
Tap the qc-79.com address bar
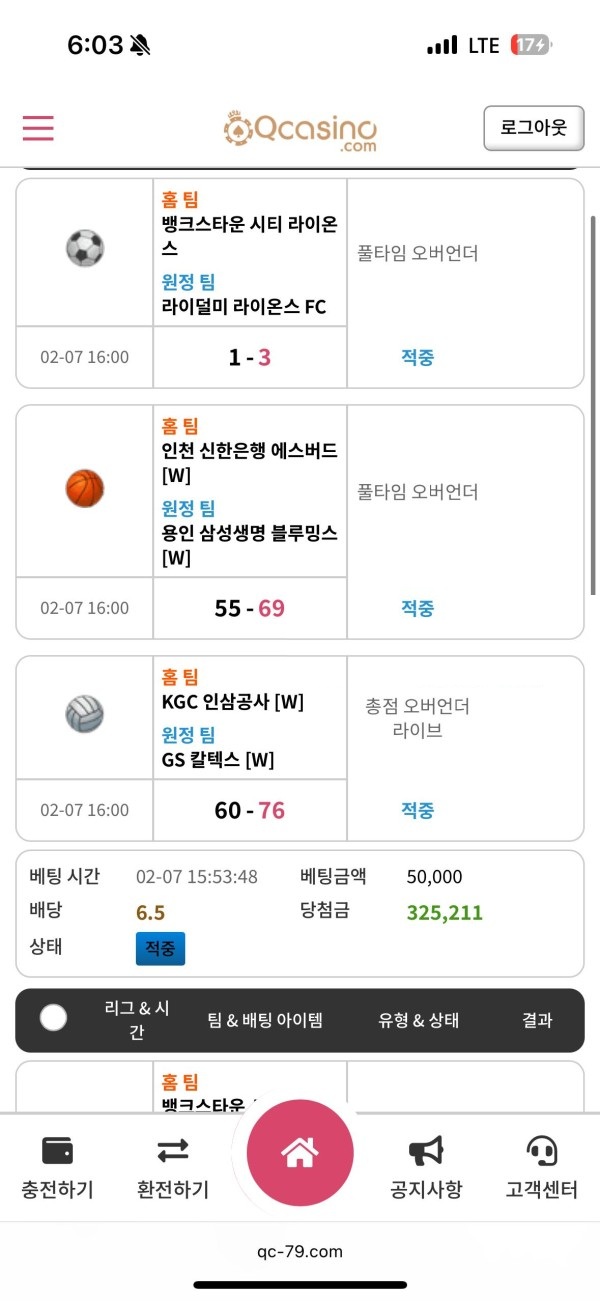click(x=300, y=1251)
